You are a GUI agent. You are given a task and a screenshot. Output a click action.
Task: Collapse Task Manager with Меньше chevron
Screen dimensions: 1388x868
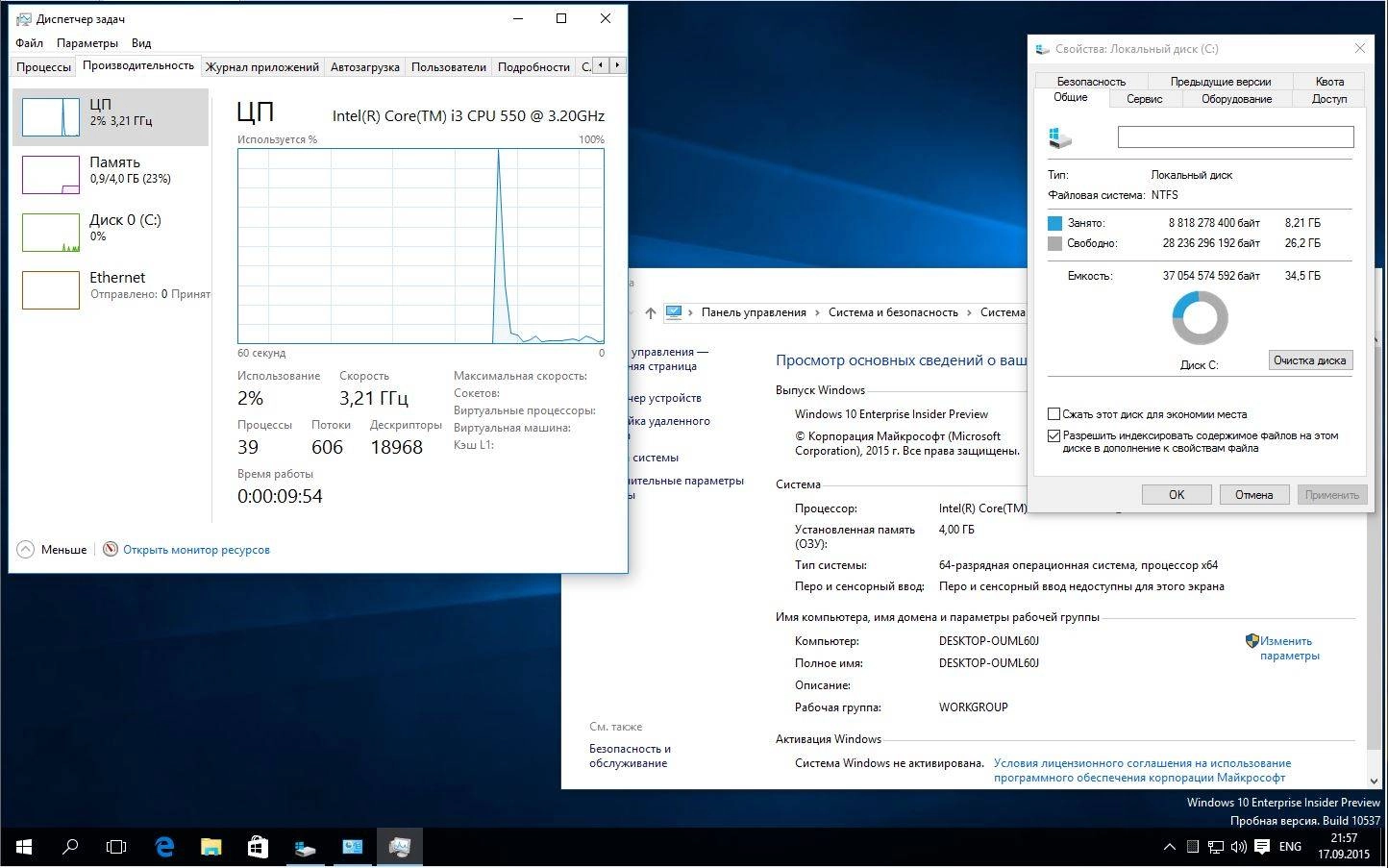coord(25,550)
